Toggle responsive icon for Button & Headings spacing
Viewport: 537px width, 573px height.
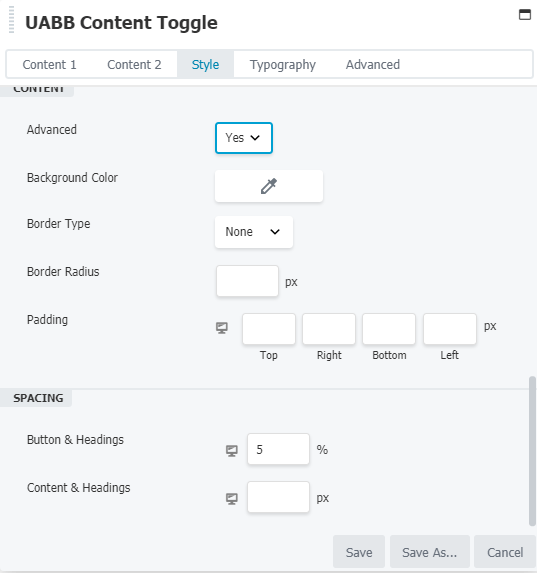tap(232, 451)
